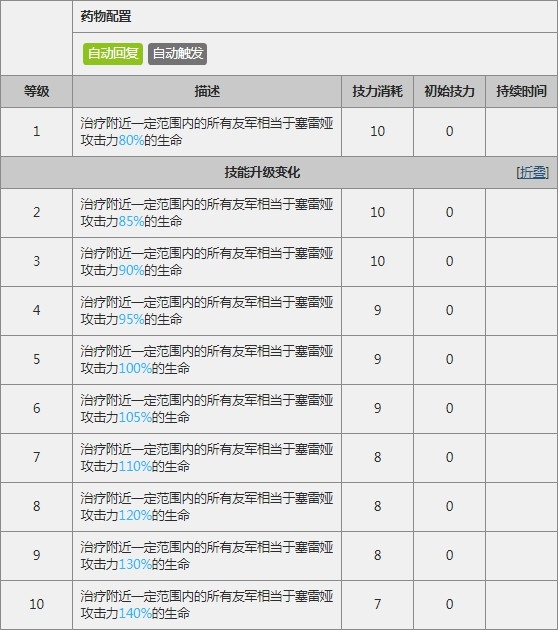
Task: Select the level 1 description with 80%
Action: click(207, 132)
